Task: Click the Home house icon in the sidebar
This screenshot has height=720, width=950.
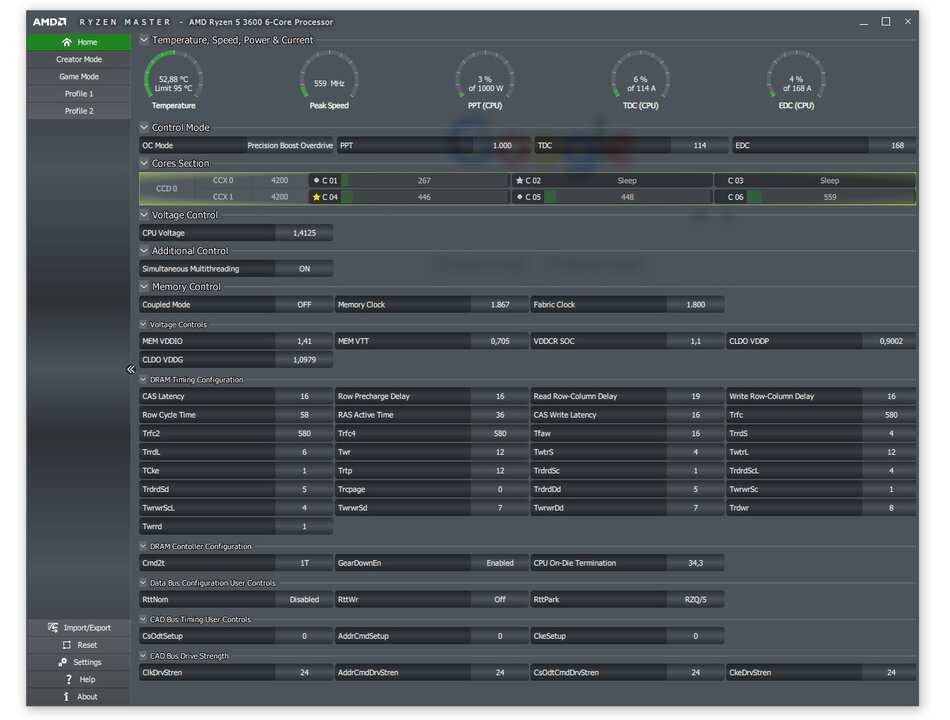Action: point(67,42)
